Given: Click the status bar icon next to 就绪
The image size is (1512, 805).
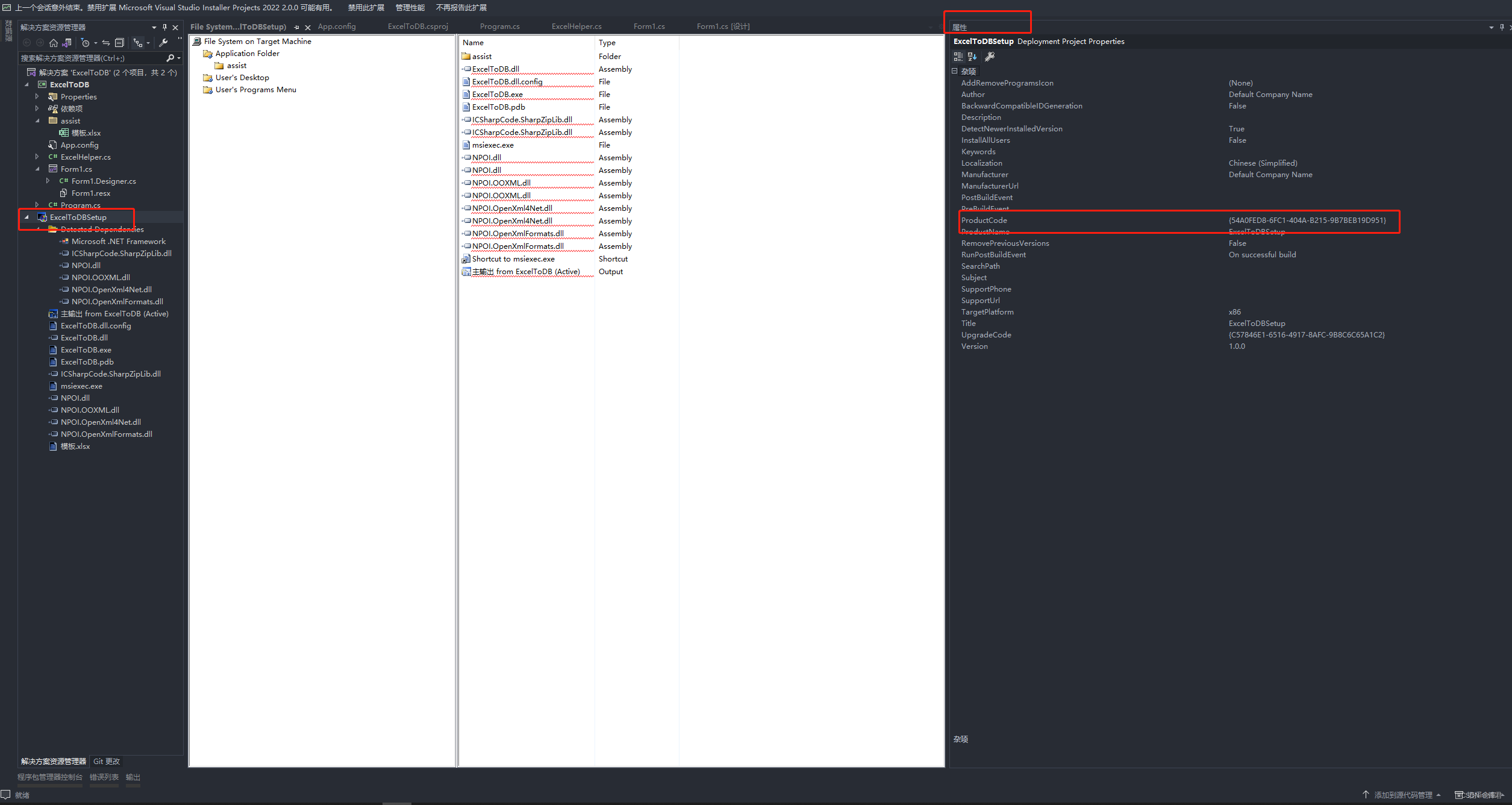Looking at the screenshot, I should [6, 795].
